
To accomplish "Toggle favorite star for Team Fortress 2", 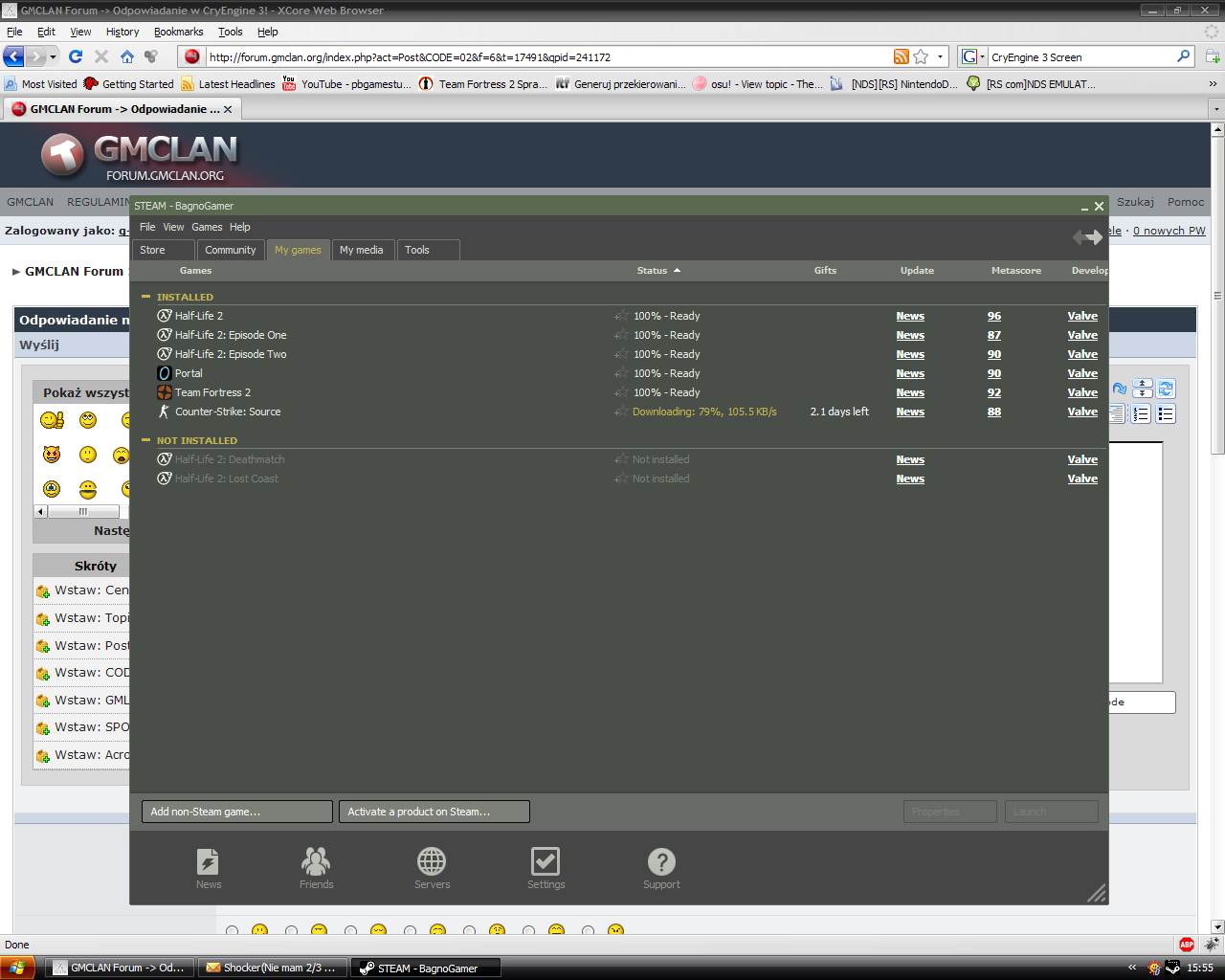I will click(621, 392).
